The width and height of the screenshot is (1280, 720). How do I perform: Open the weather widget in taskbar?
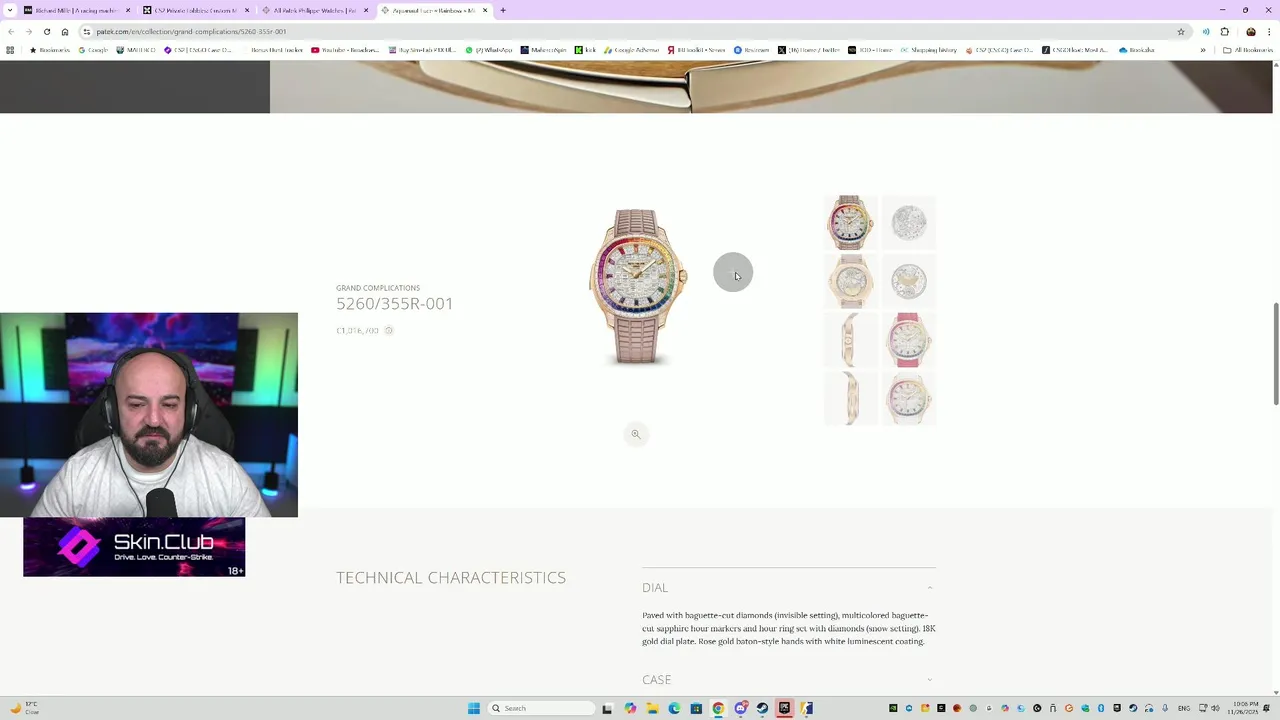(24, 708)
